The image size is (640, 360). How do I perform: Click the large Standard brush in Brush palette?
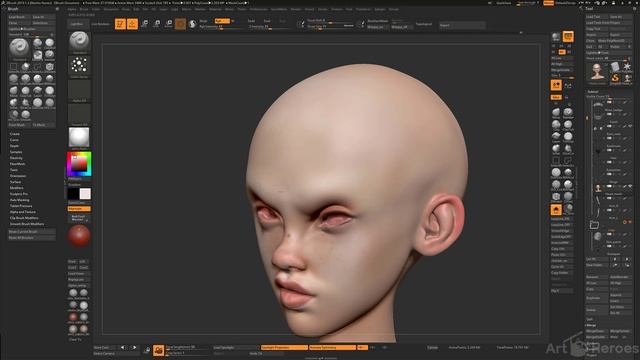click(19, 48)
